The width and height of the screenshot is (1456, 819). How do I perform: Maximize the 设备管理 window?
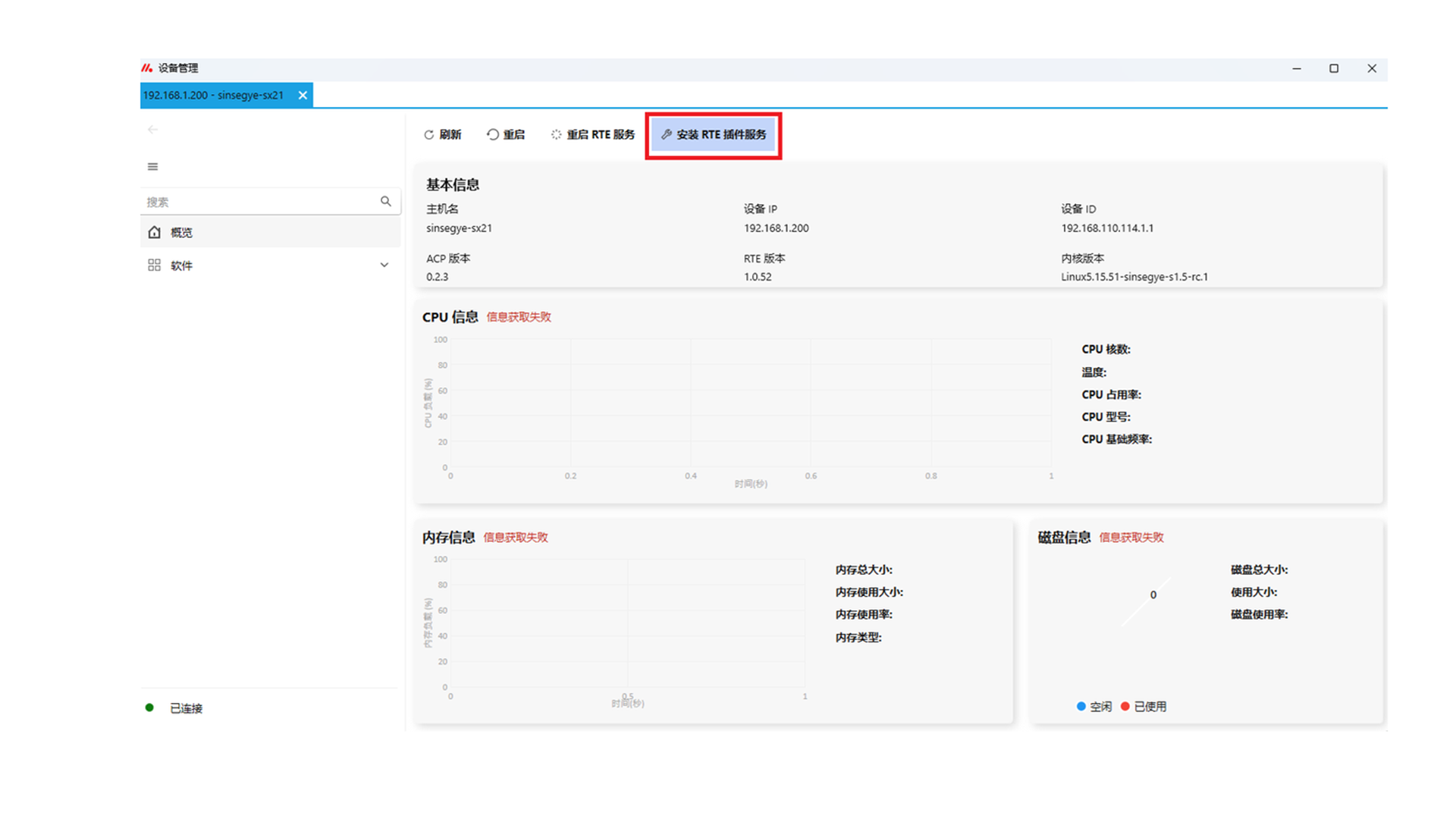[1334, 68]
